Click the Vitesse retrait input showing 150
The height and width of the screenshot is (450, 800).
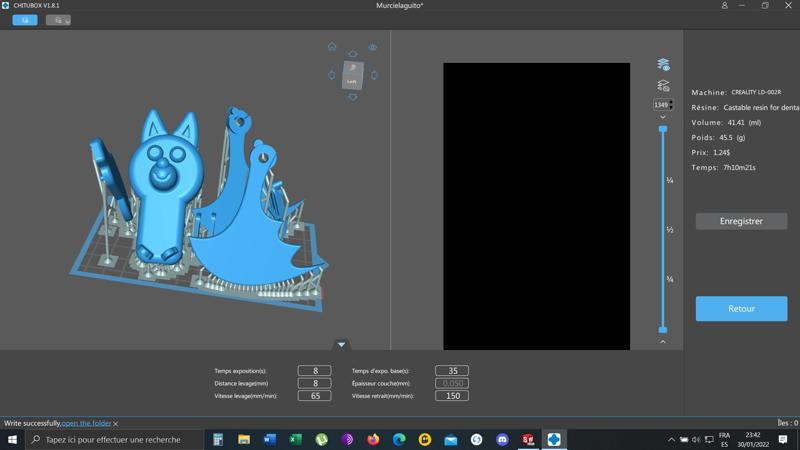pyautogui.click(x=452, y=396)
